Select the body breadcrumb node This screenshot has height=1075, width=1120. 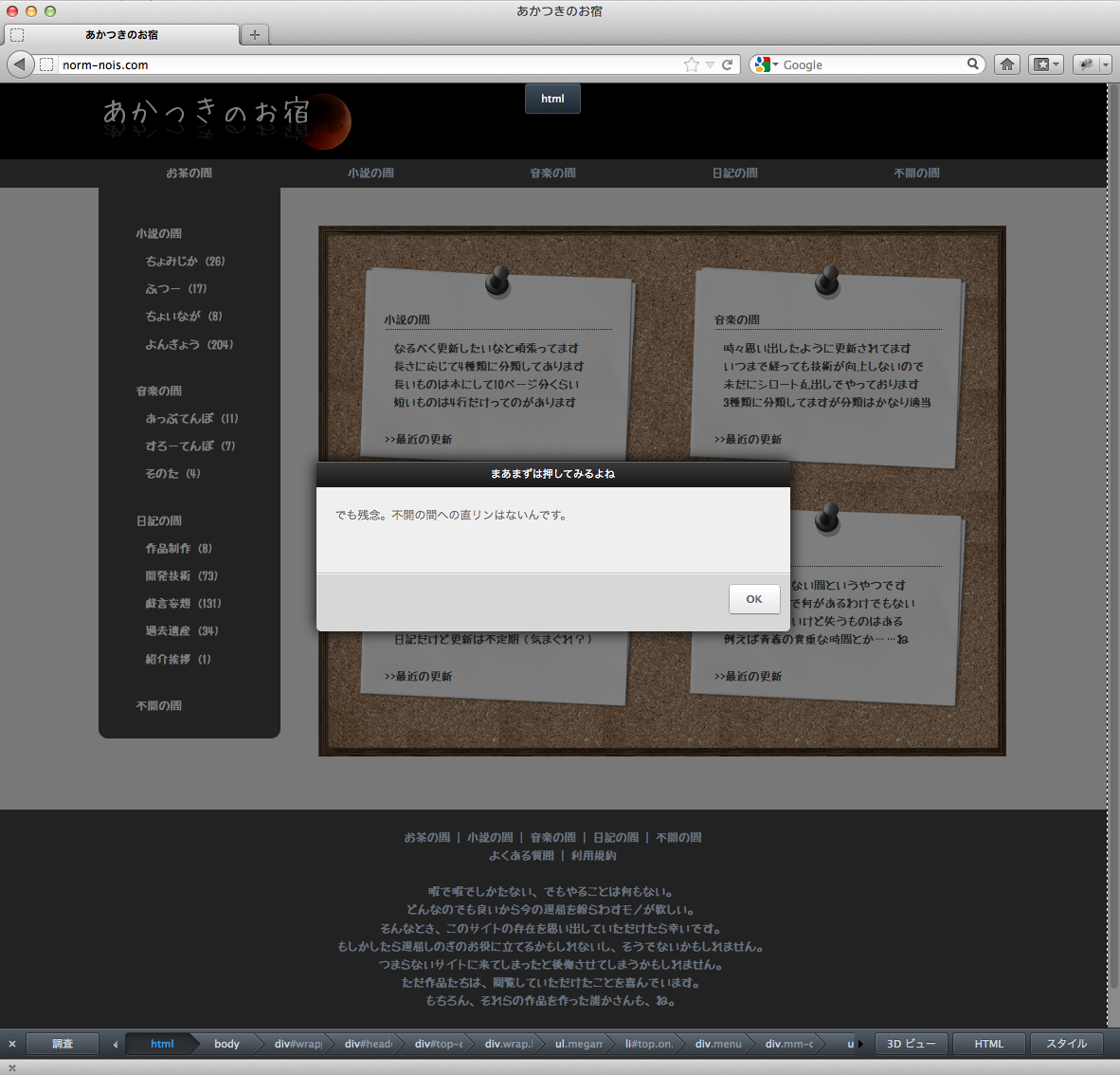226,1044
